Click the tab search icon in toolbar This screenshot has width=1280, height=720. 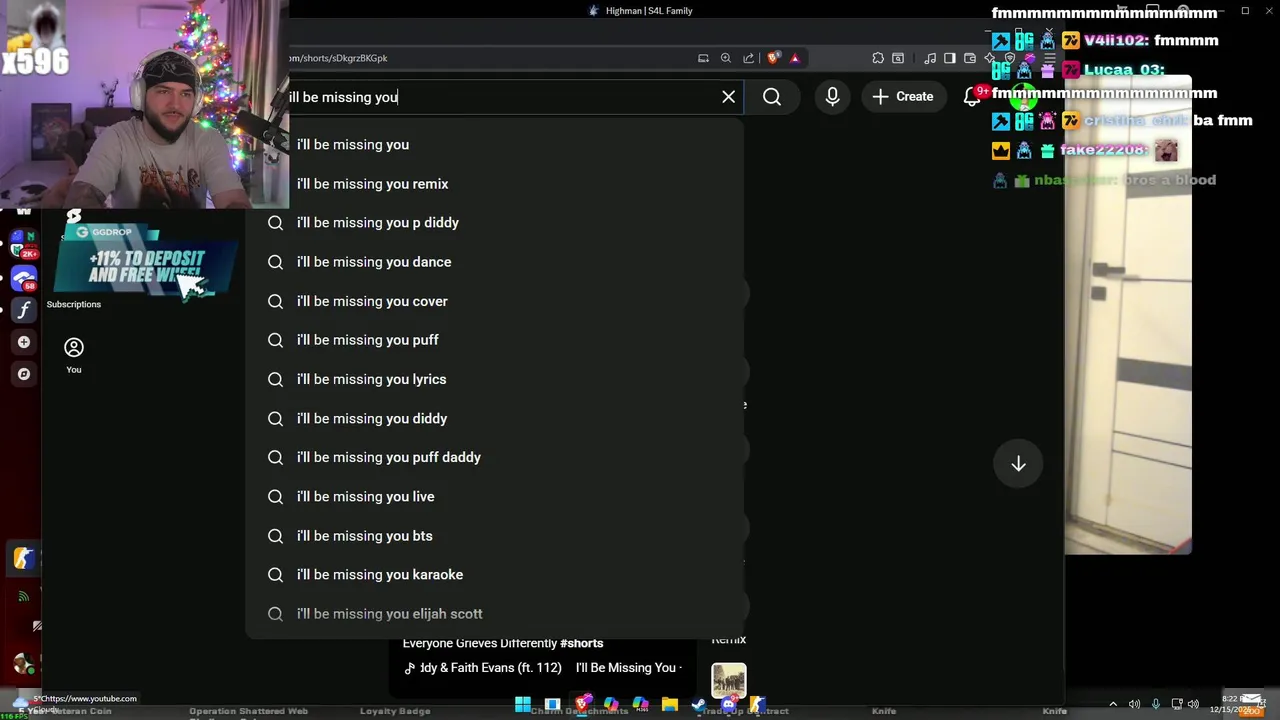coord(898,58)
